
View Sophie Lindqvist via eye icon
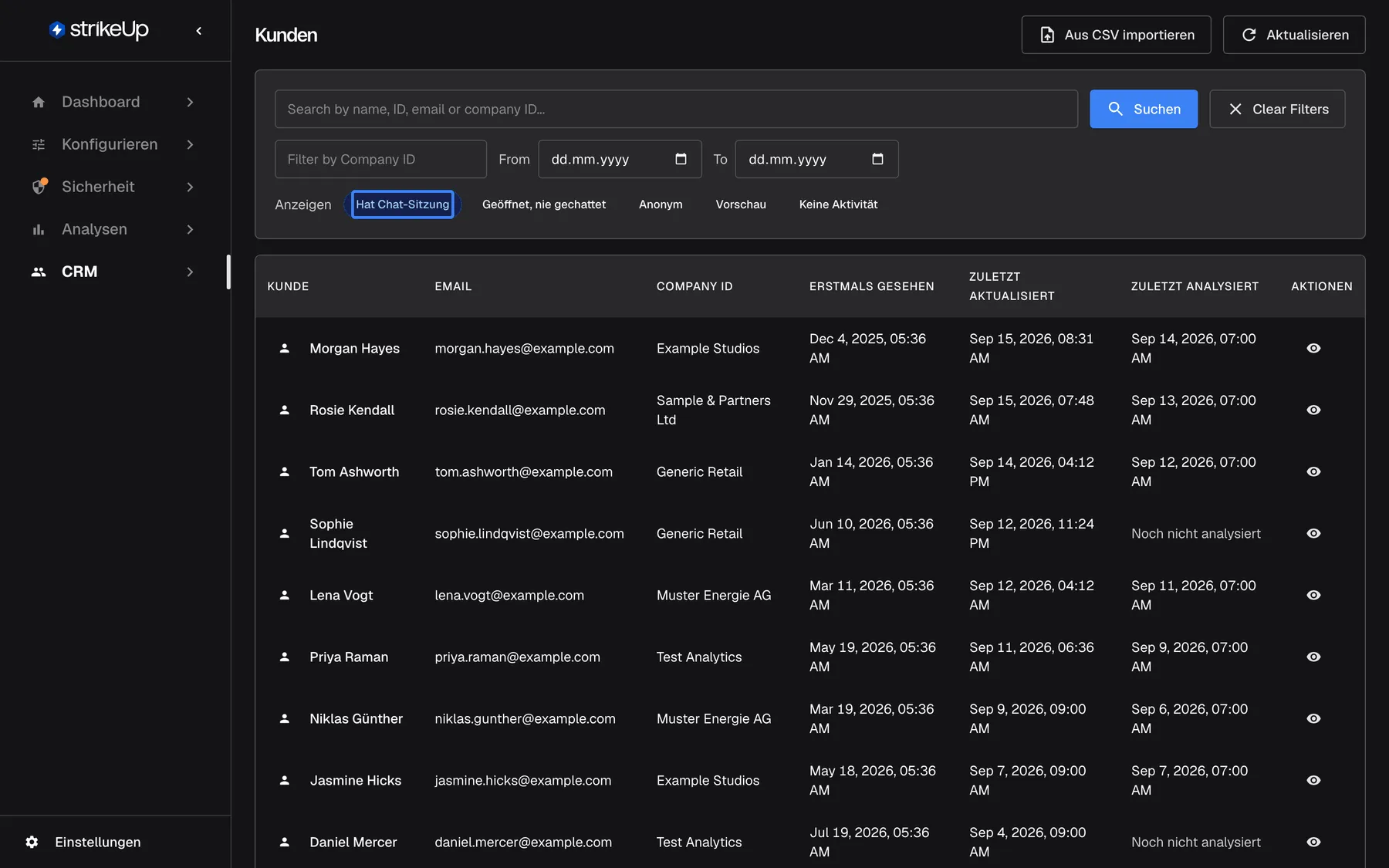(x=1313, y=533)
